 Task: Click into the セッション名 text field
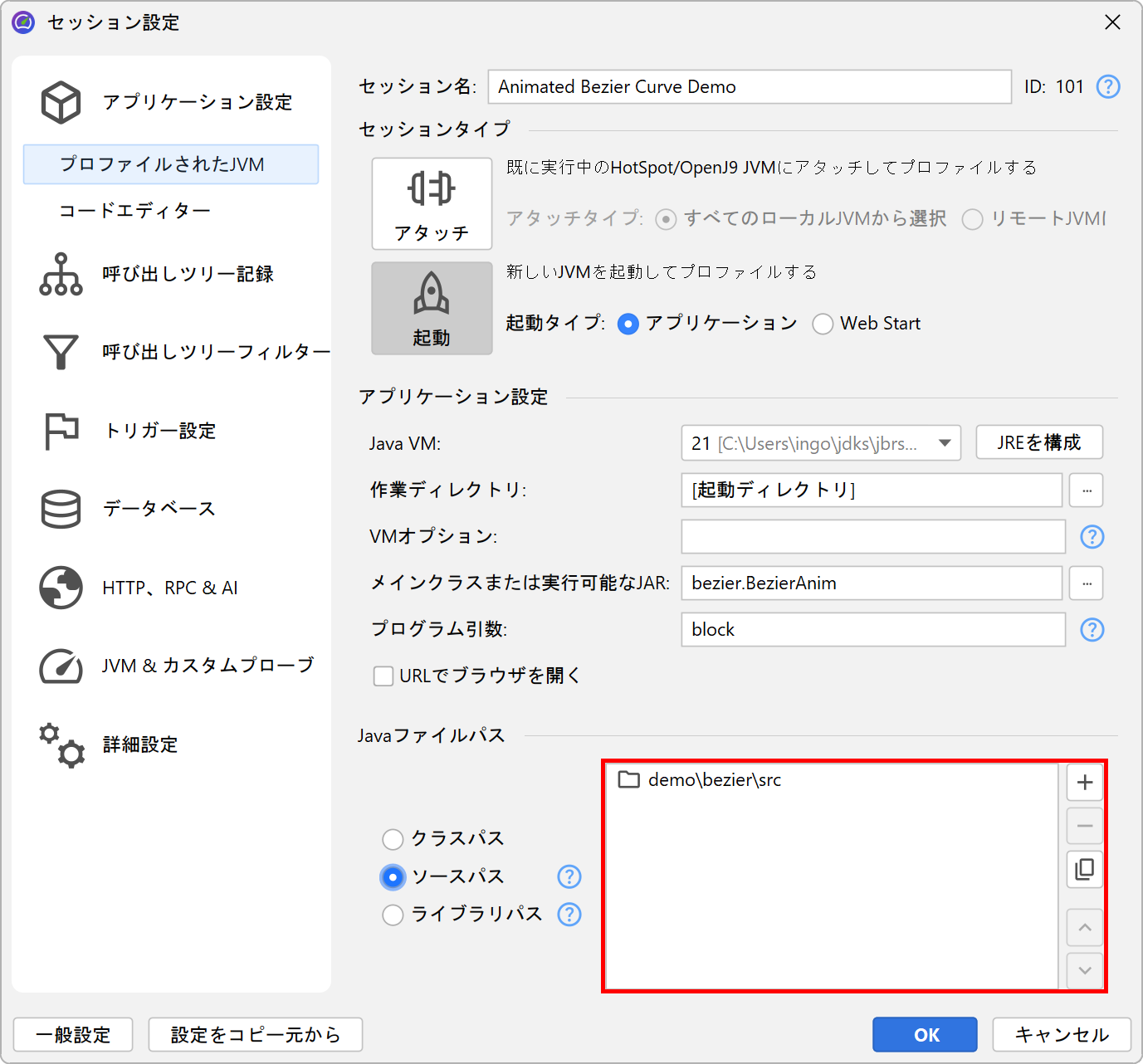click(749, 87)
